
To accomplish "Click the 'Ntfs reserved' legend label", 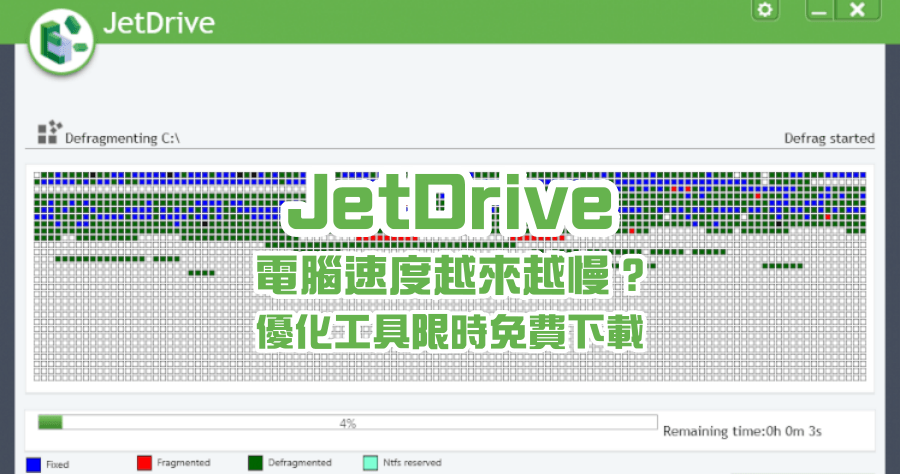I will 412,463.
